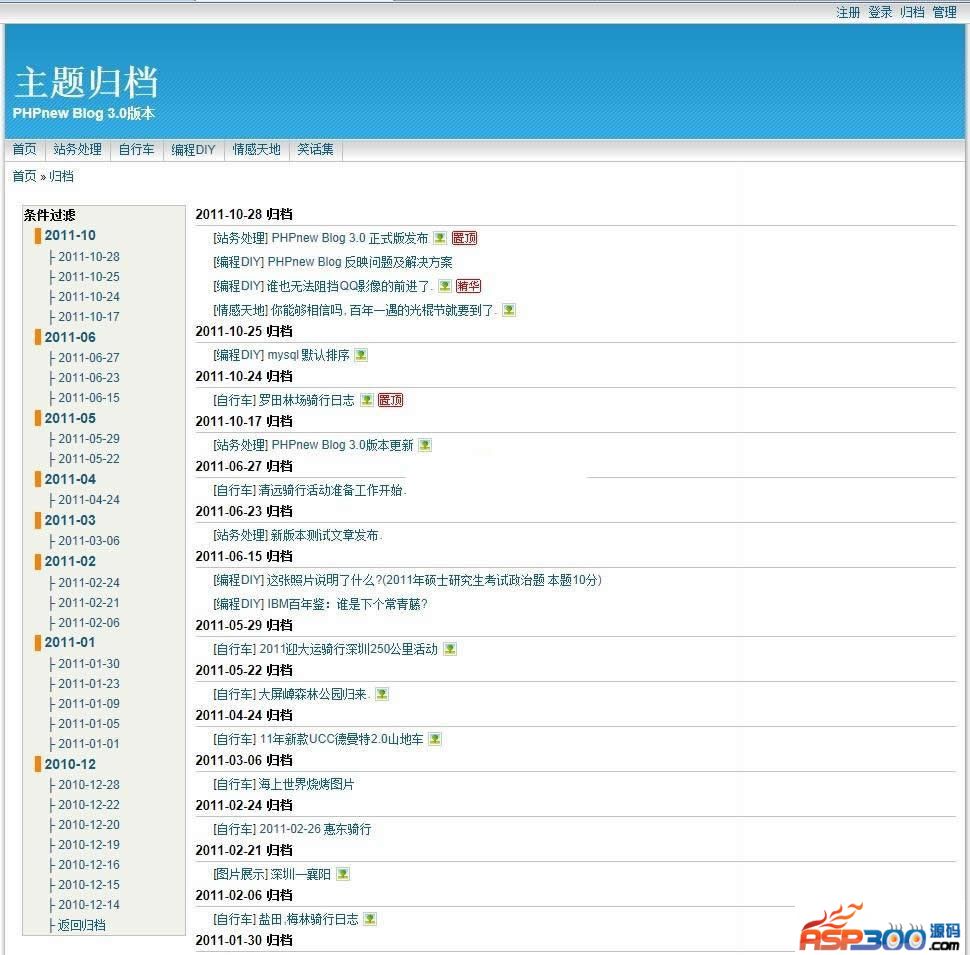Open post PHPnew Blog 反映问题及解决方案
970x955 pixels.
(x=360, y=262)
